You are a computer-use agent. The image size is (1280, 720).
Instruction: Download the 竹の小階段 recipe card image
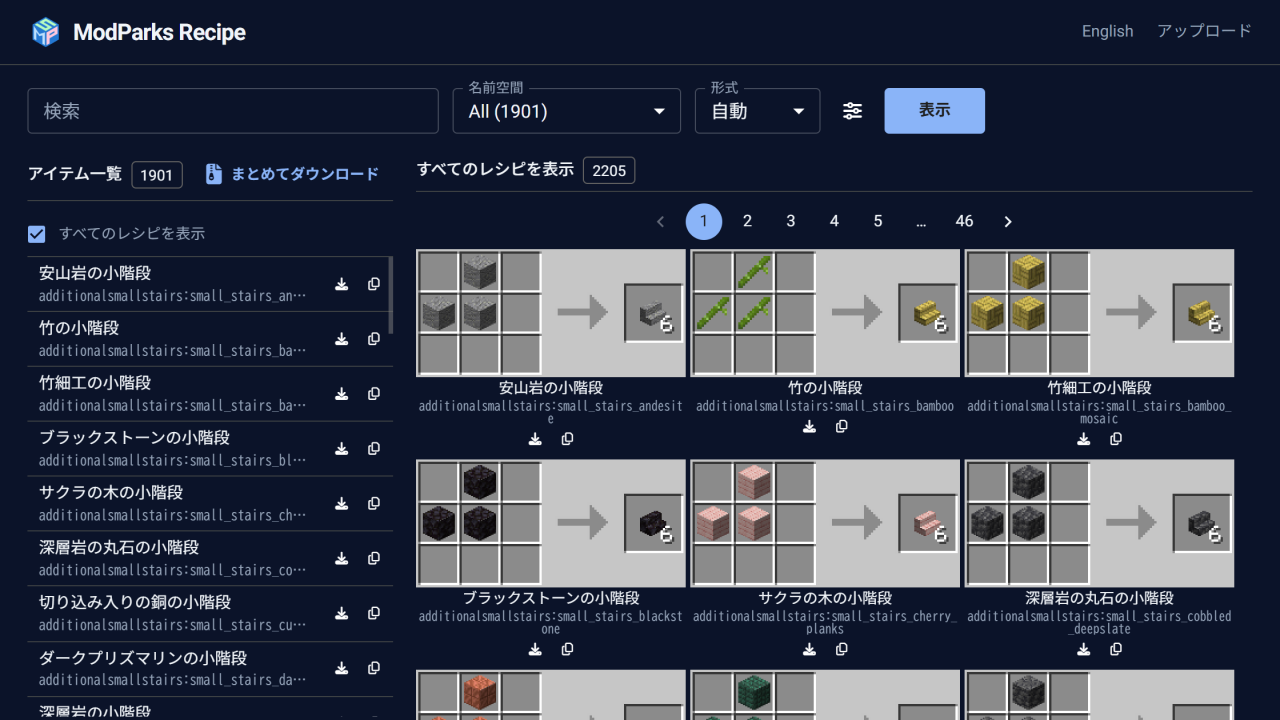(809, 427)
